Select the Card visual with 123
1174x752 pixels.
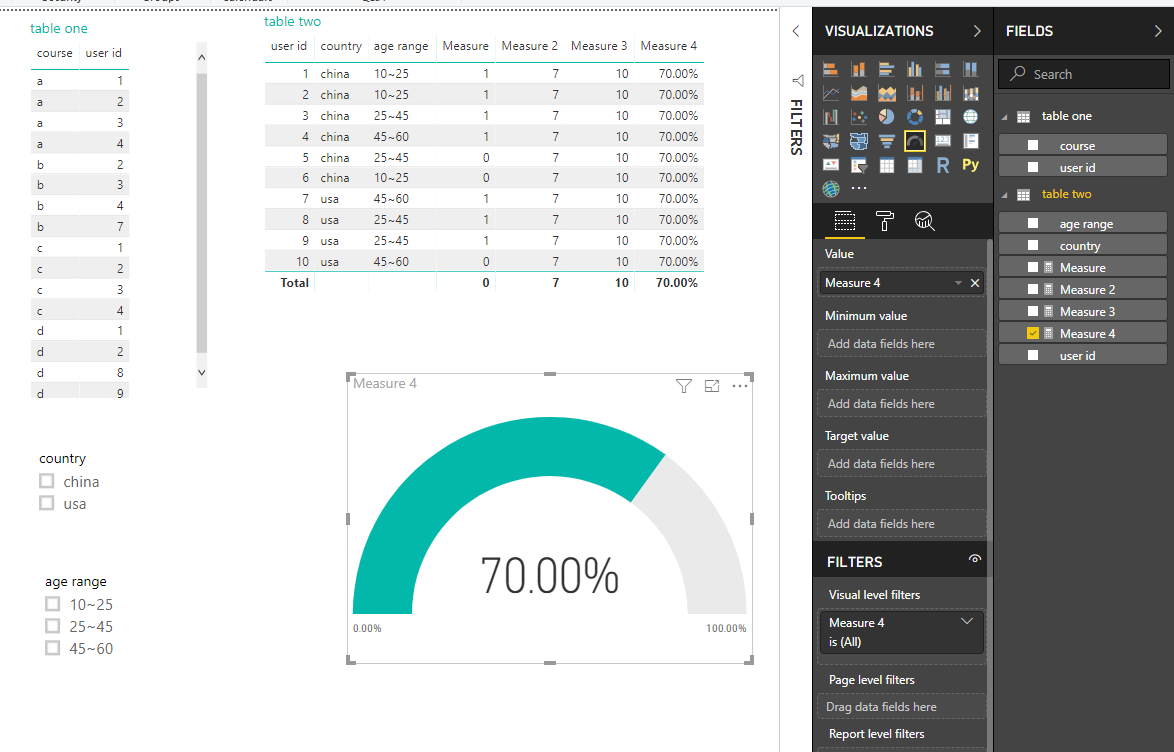943,141
